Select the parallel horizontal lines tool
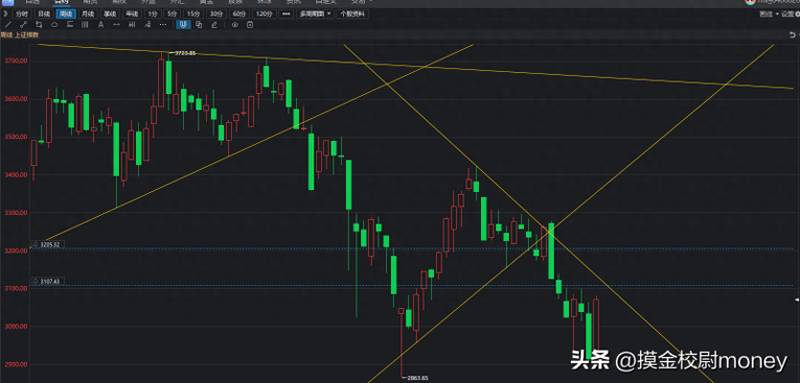Screen dimensions: 800x383 [x=69, y=24]
